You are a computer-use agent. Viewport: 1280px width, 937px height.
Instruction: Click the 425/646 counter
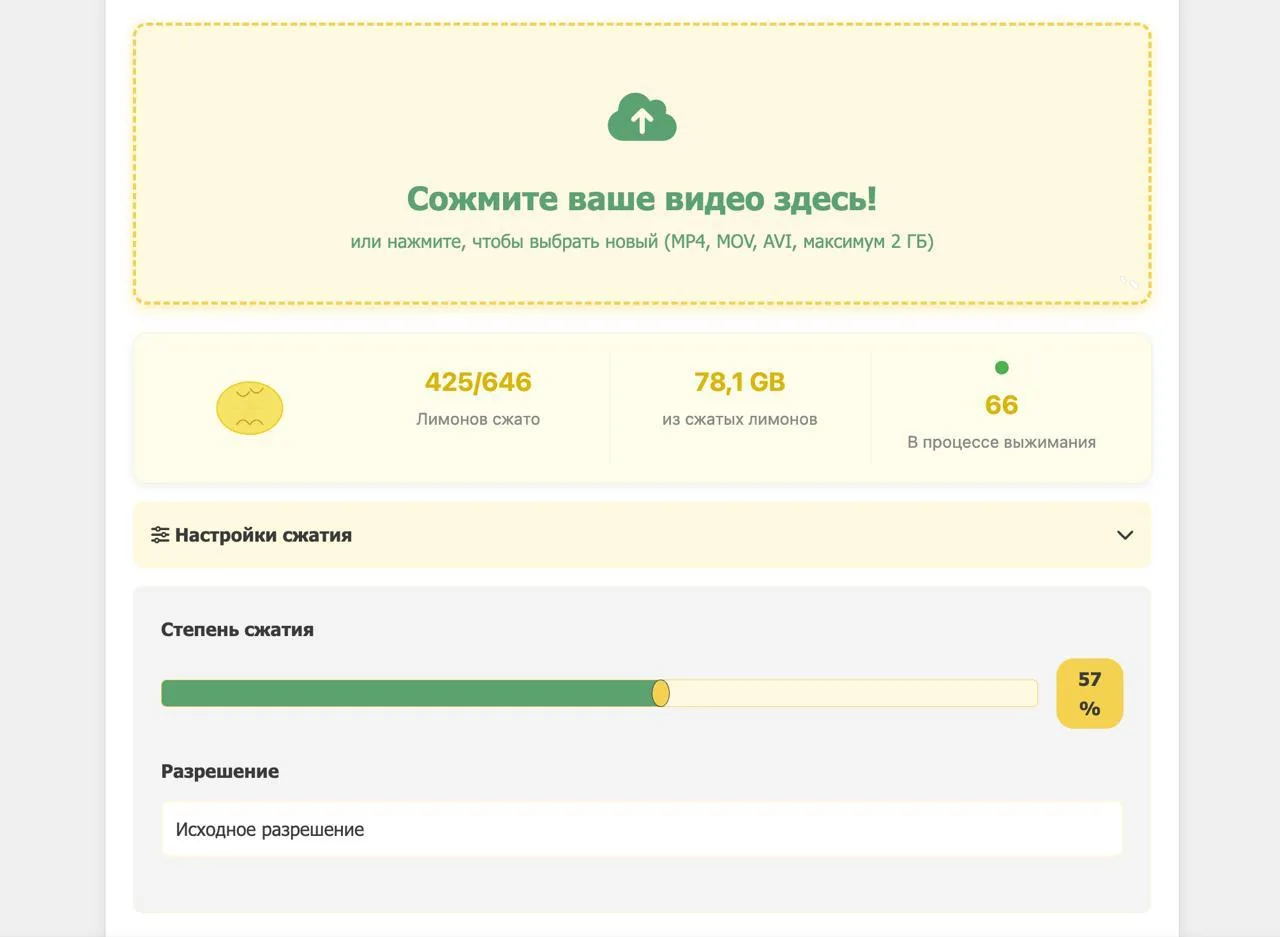tap(478, 382)
